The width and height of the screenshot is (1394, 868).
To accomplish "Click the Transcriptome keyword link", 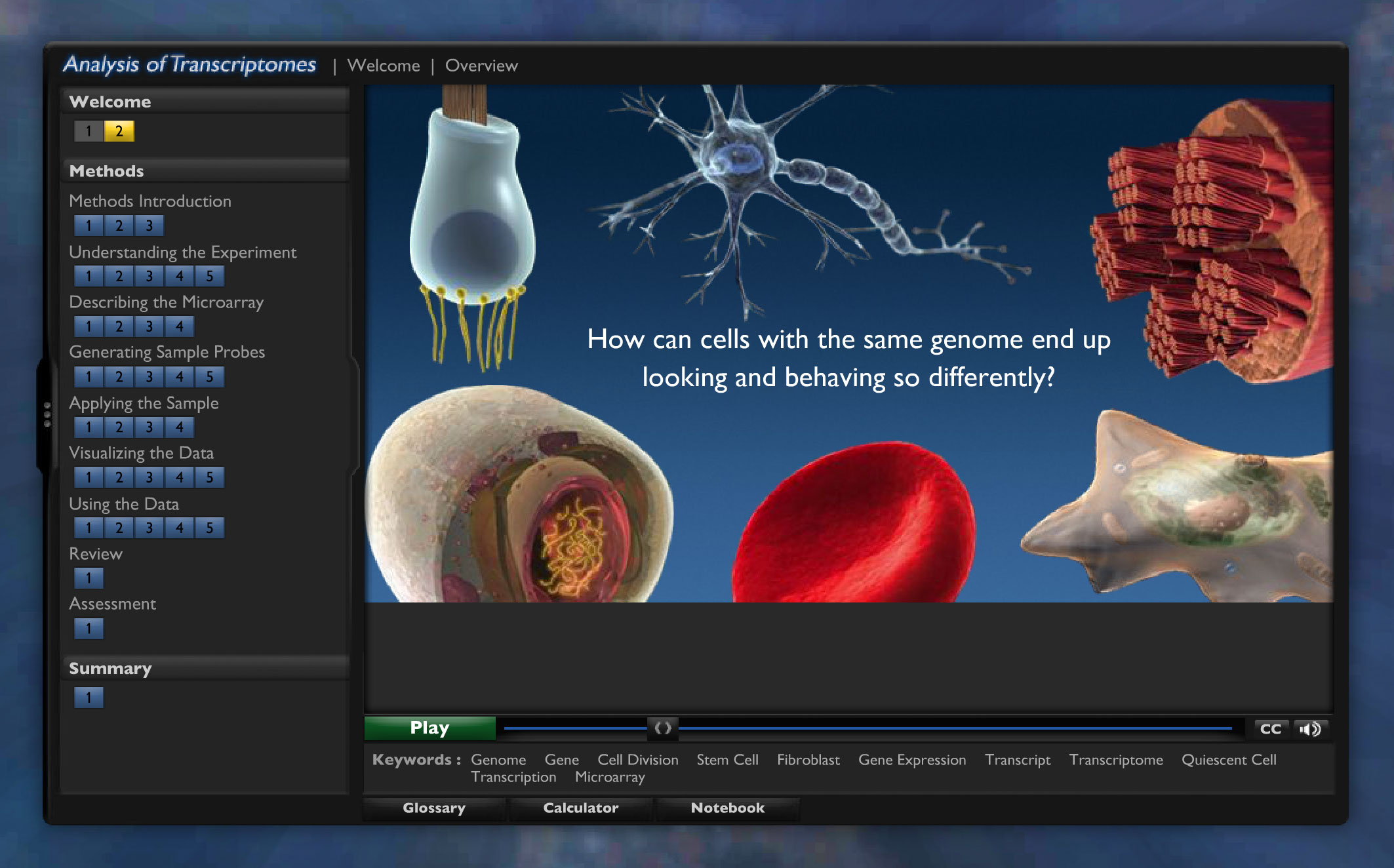I will [1115, 760].
